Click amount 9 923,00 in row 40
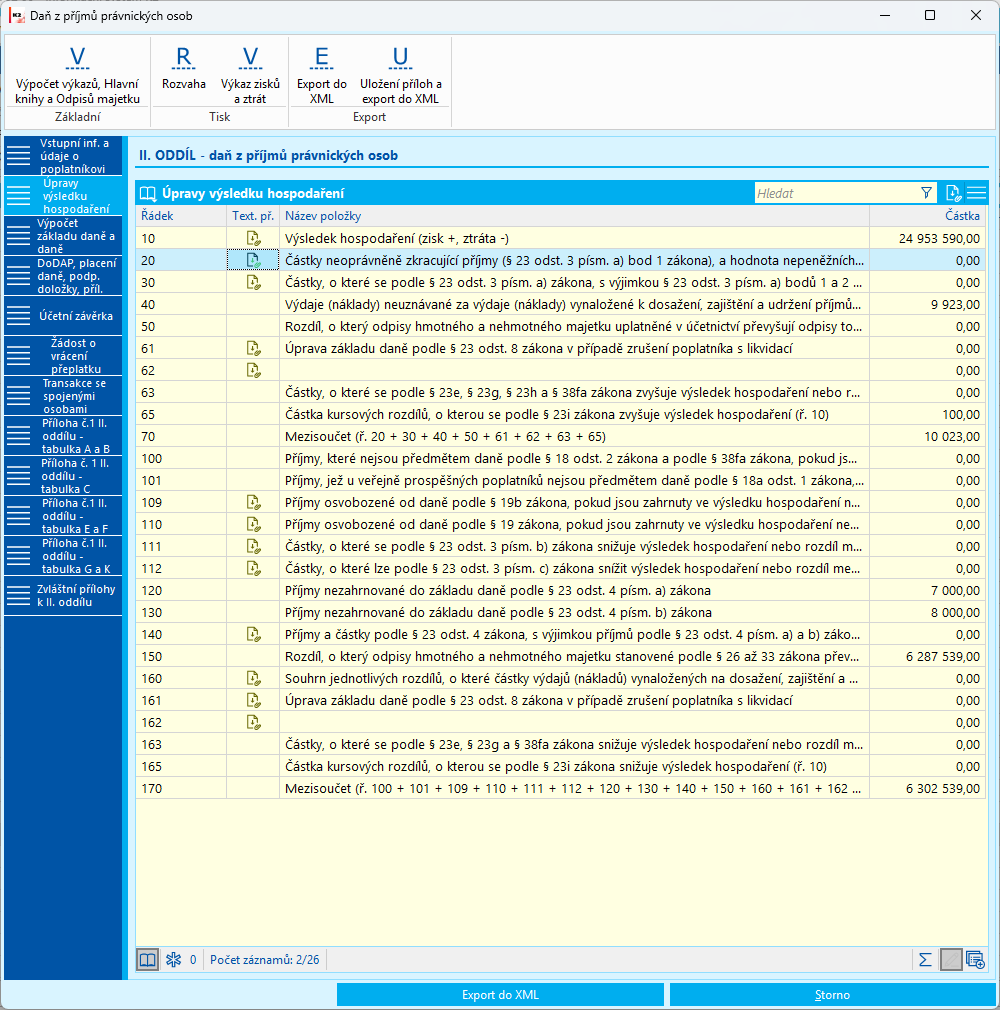This screenshot has width=1000, height=1010. 955,304
